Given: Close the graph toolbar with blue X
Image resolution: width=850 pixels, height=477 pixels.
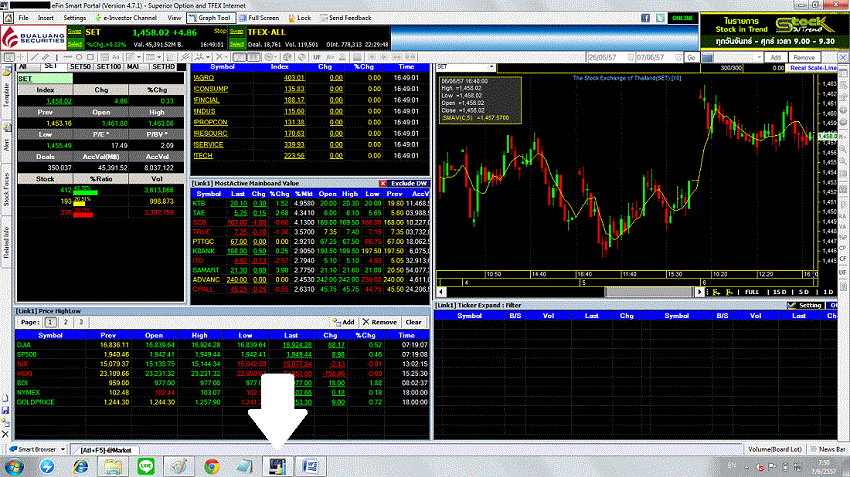Looking at the screenshot, I should click(843, 57).
